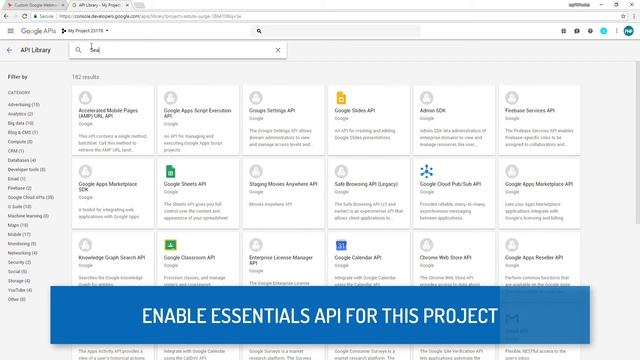The width and height of the screenshot is (640, 360).
Task: Open Enterprise License Manager API card
Action: pos(284,259)
